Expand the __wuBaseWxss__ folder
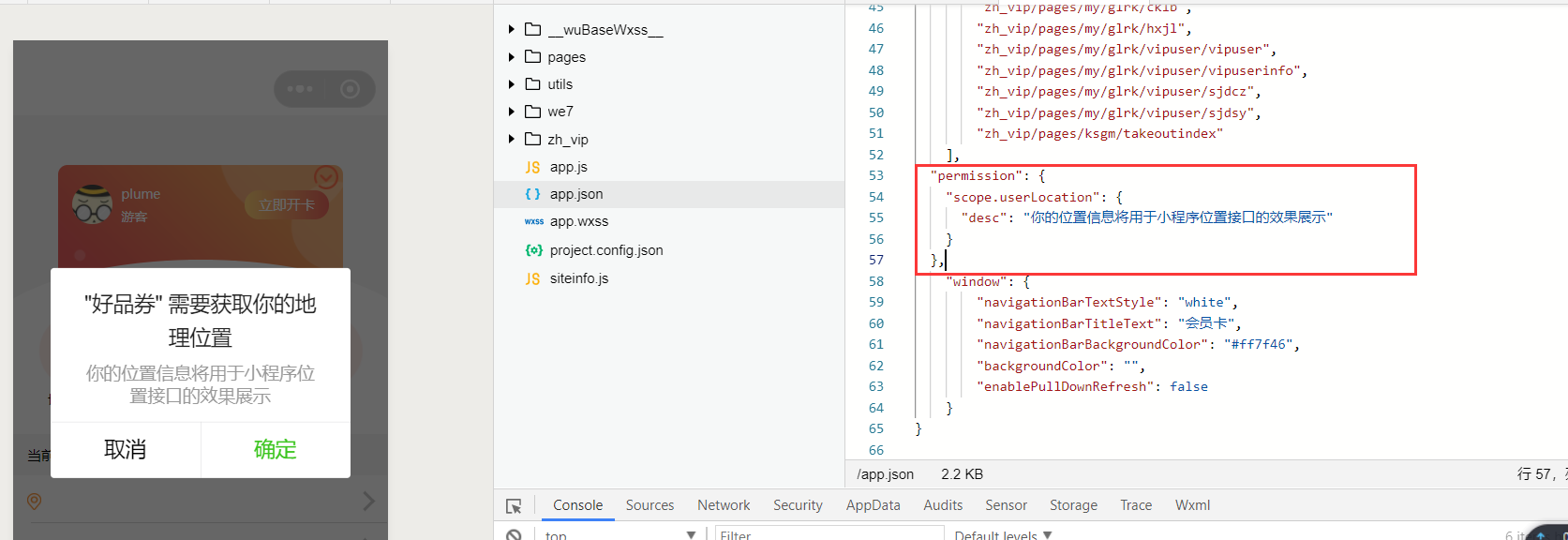The width and height of the screenshot is (1568, 540). tap(512, 30)
